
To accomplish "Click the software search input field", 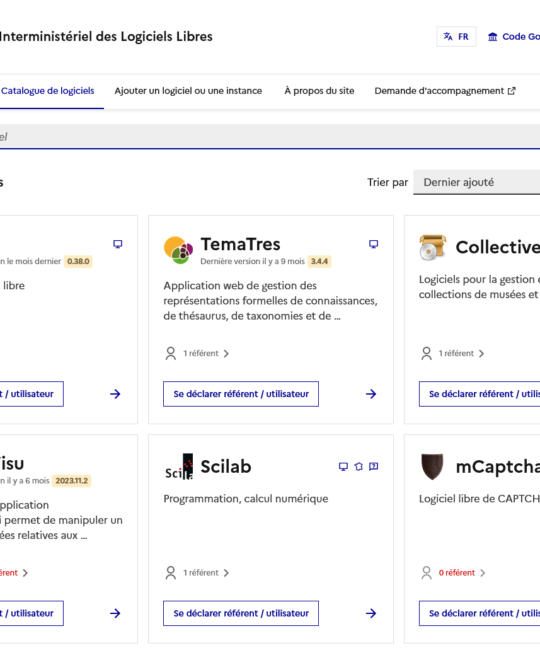I will [270, 137].
